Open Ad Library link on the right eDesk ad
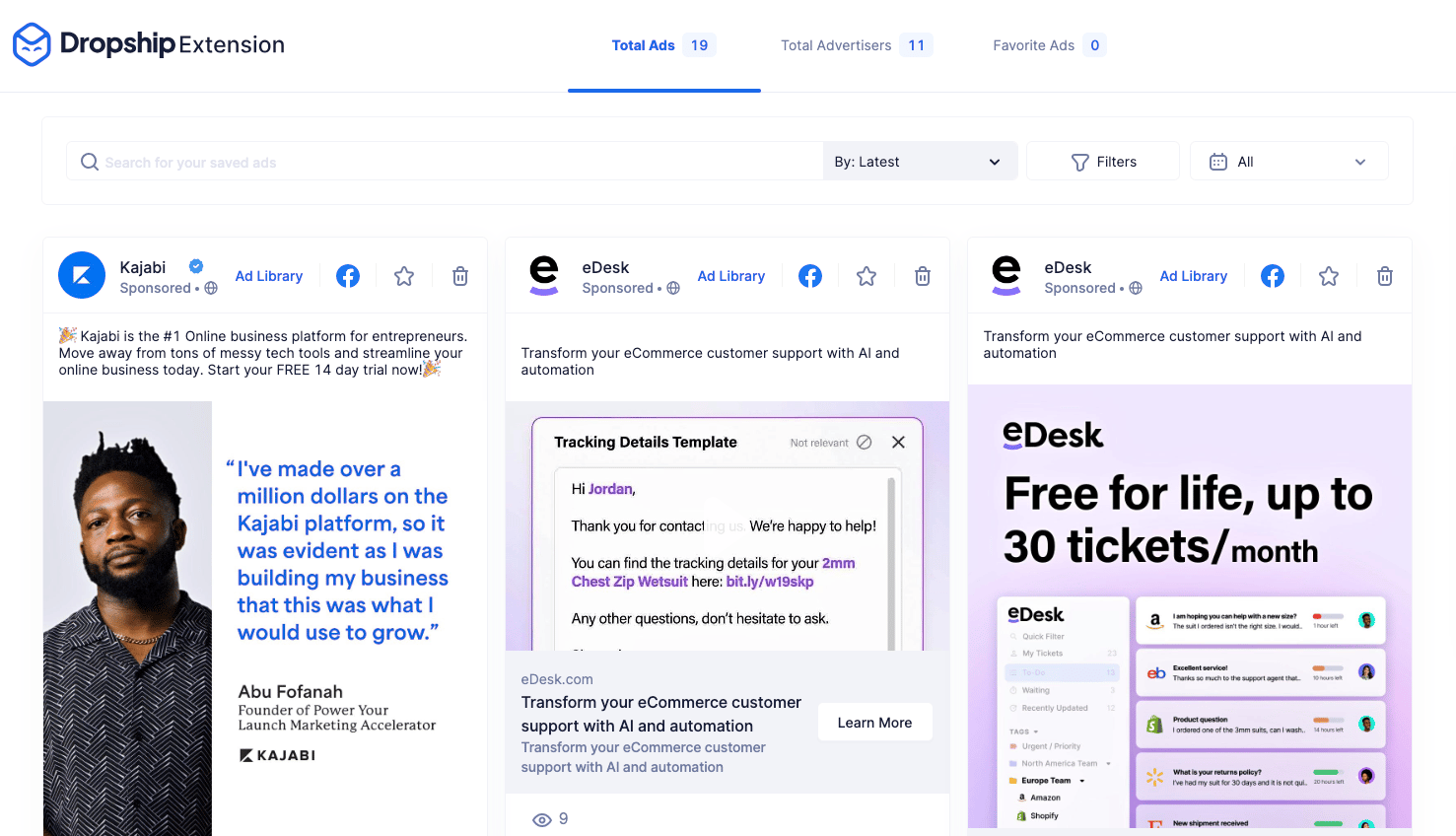Viewport: 1456px width, 836px height. coord(1194,276)
